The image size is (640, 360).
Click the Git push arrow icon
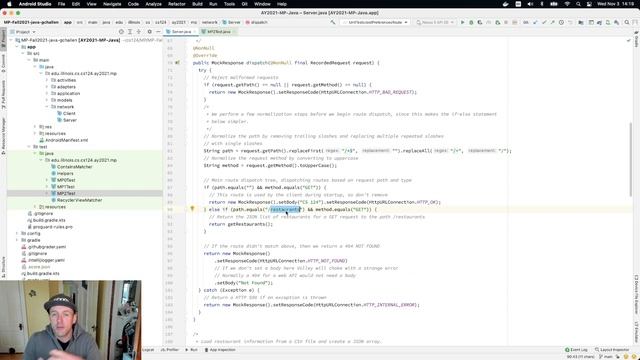(552, 22)
